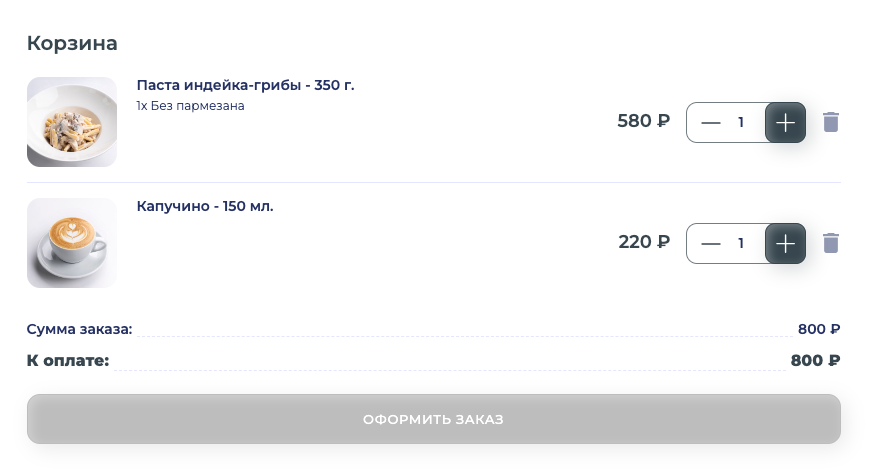This screenshot has height=474, width=878.
Task: Delete Капучино from cart via trash icon
Action: [x=831, y=243]
